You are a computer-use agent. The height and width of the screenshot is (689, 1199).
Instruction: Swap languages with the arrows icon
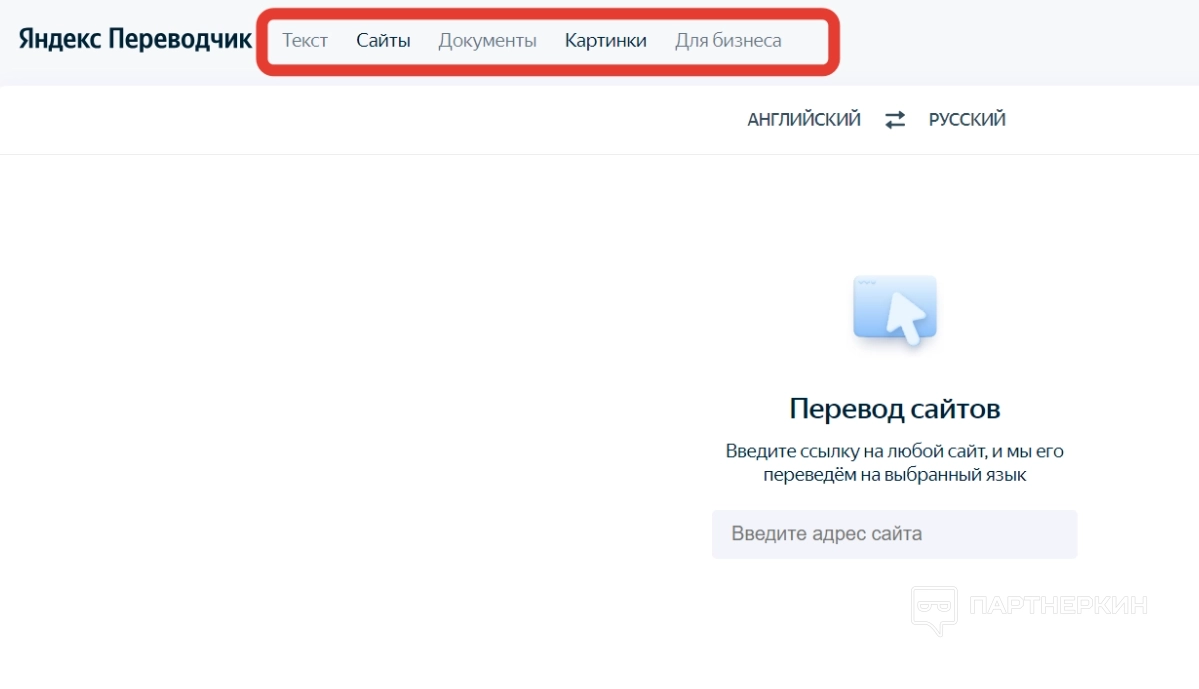point(895,119)
